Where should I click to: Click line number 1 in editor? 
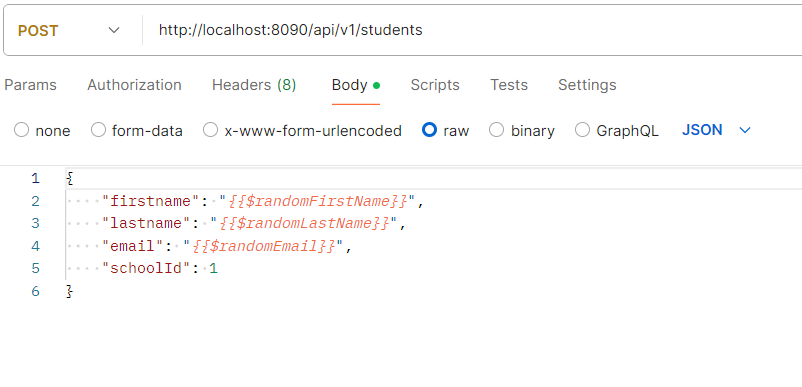coord(35,178)
